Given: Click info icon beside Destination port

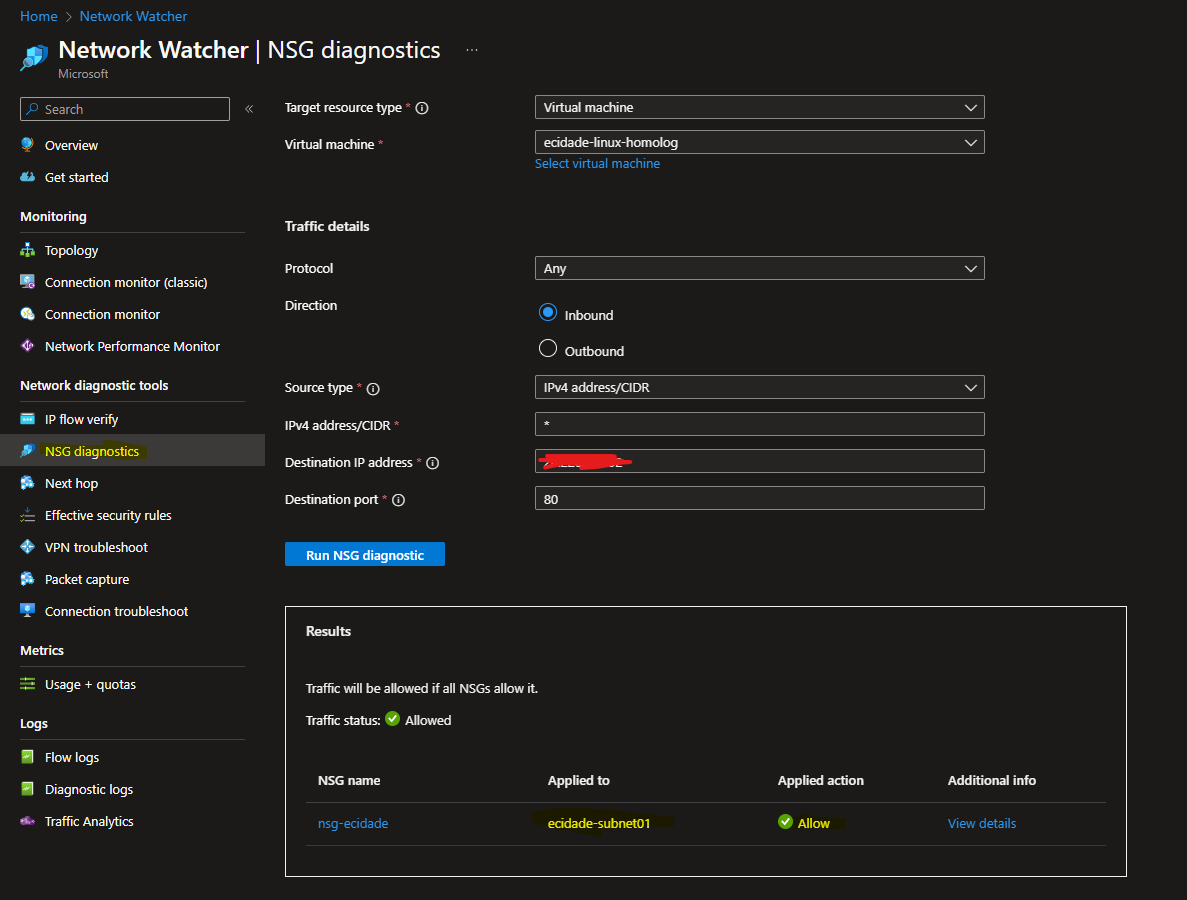Looking at the screenshot, I should click(398, 500).
